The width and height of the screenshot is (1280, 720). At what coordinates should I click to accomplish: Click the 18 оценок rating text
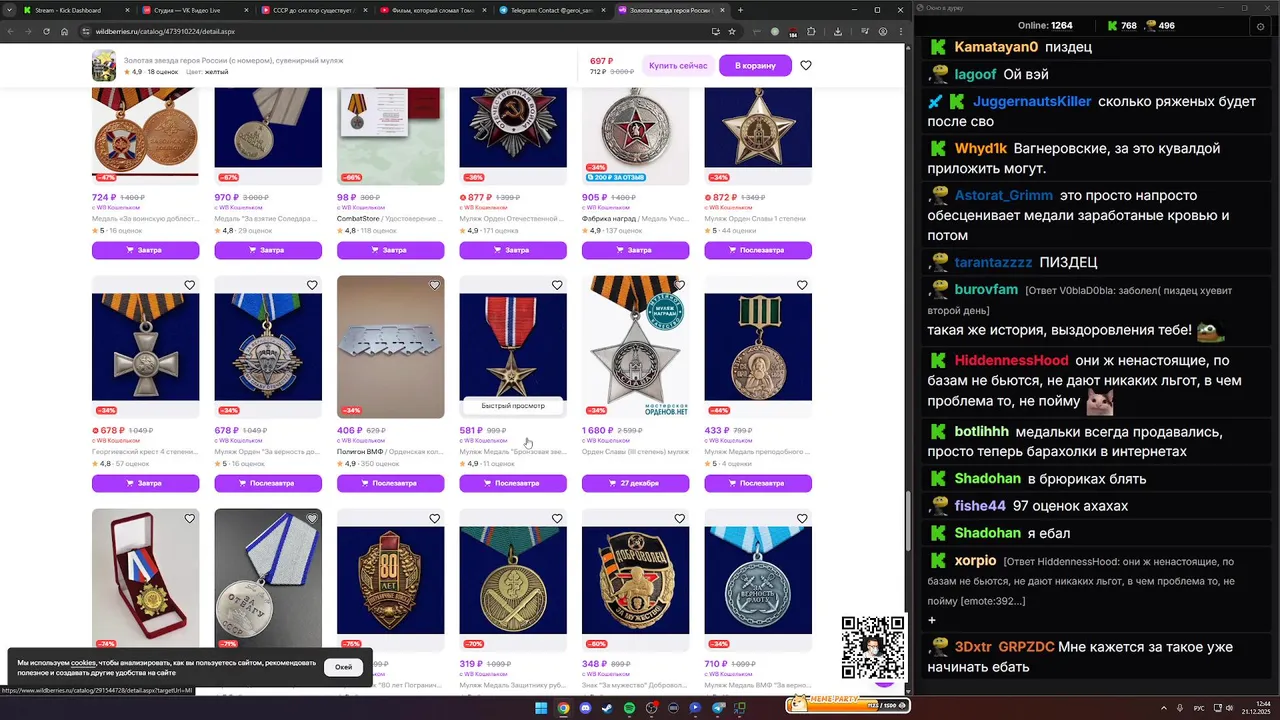161,72
